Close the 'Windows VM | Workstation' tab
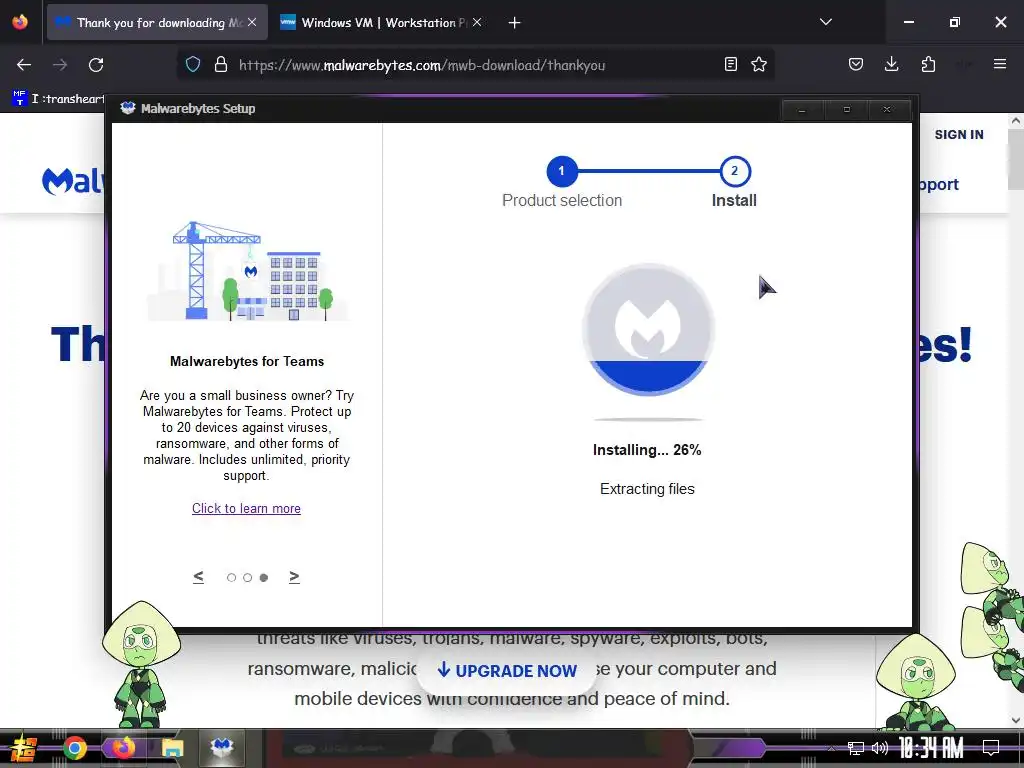Image resolution: width=1024 pixels, height=768 pixels. point(477,22)
